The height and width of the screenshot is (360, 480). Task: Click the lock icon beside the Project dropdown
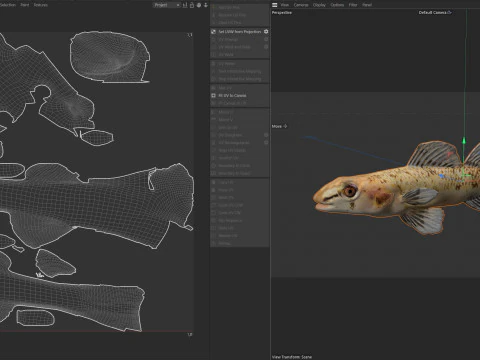[192, 5]
